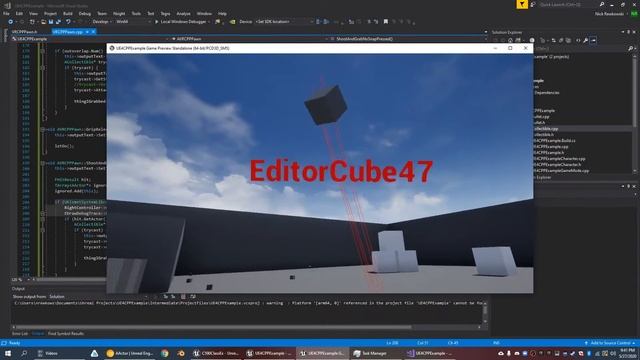The image size is (640, 360).
Task: Click the Open File folder toolbar icon
Action: (43, 22)
